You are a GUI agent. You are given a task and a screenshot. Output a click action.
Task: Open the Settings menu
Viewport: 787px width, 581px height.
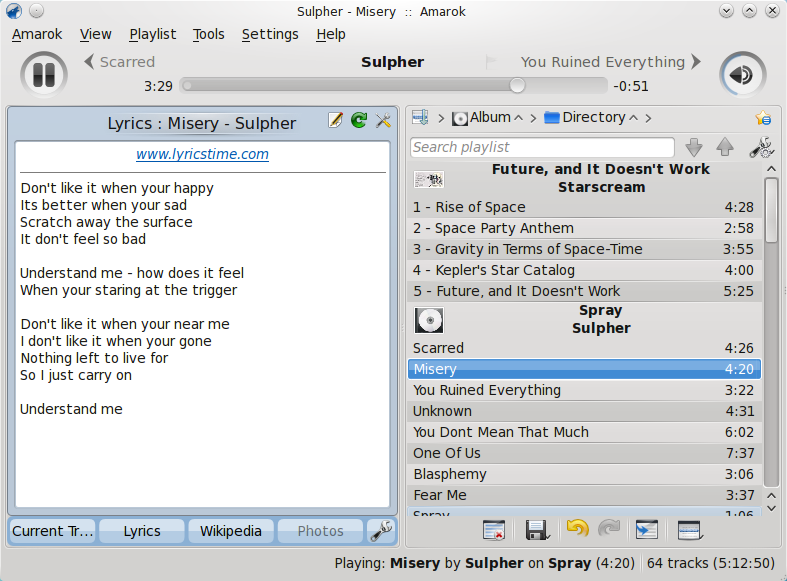(x=270, y=34)
